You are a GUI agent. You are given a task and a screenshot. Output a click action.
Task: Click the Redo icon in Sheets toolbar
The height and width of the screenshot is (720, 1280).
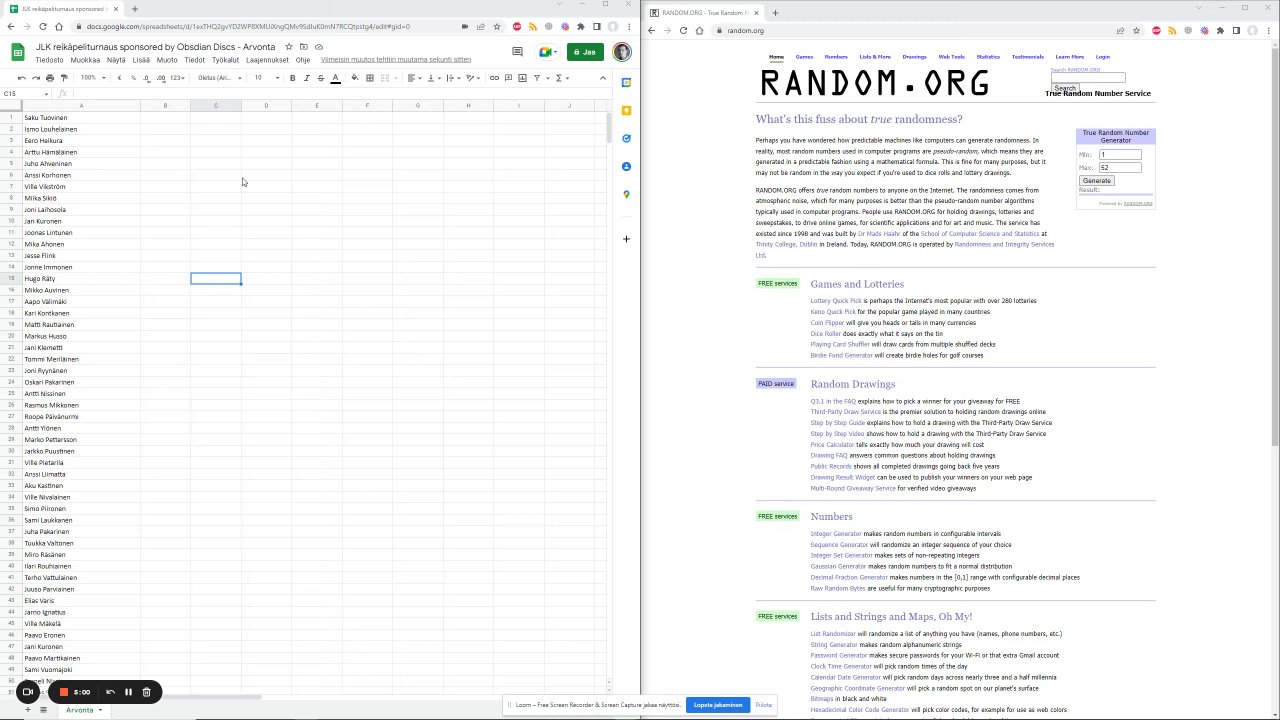36,78
